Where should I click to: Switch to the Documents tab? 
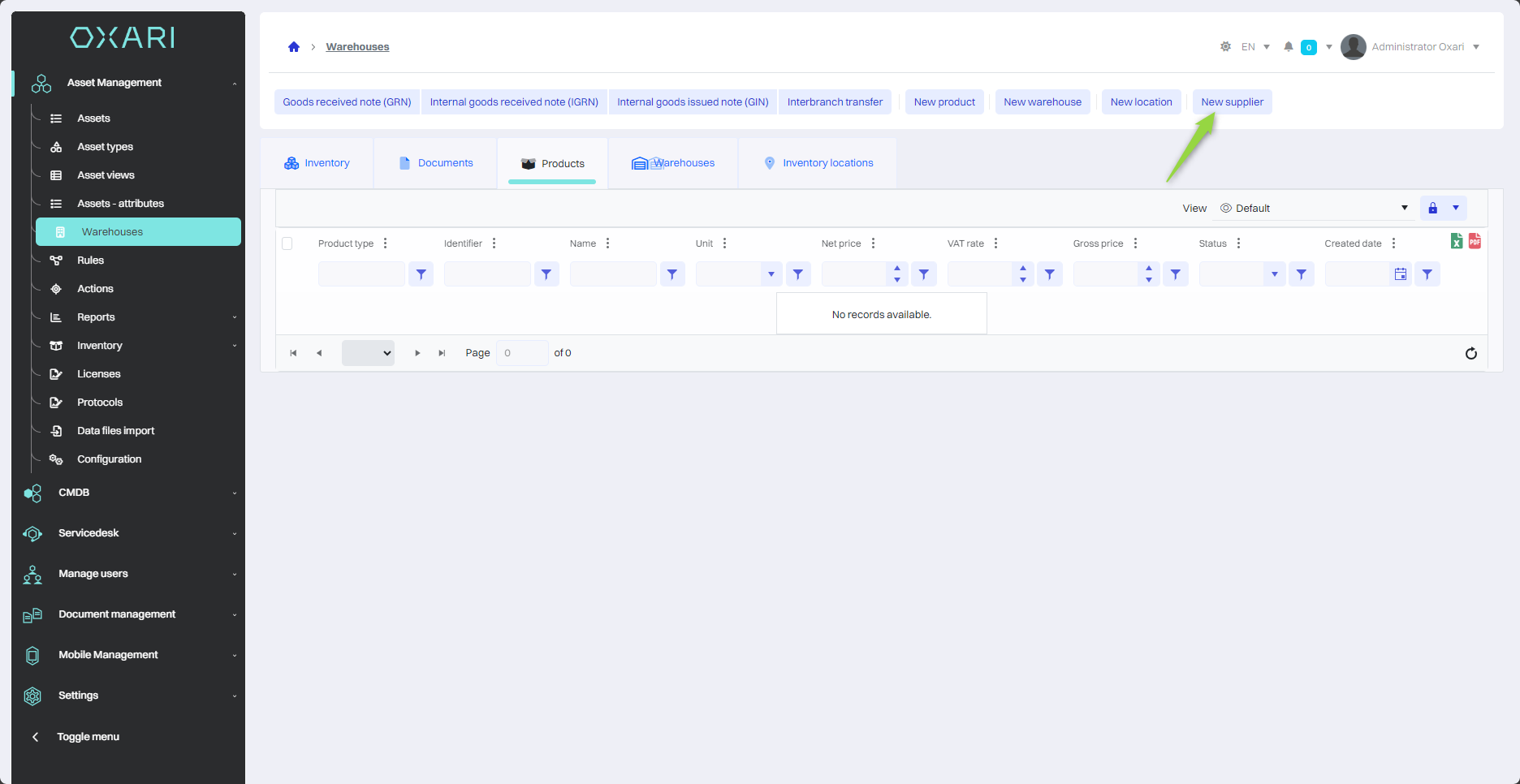pyautogui.click(x=436, y=163)
